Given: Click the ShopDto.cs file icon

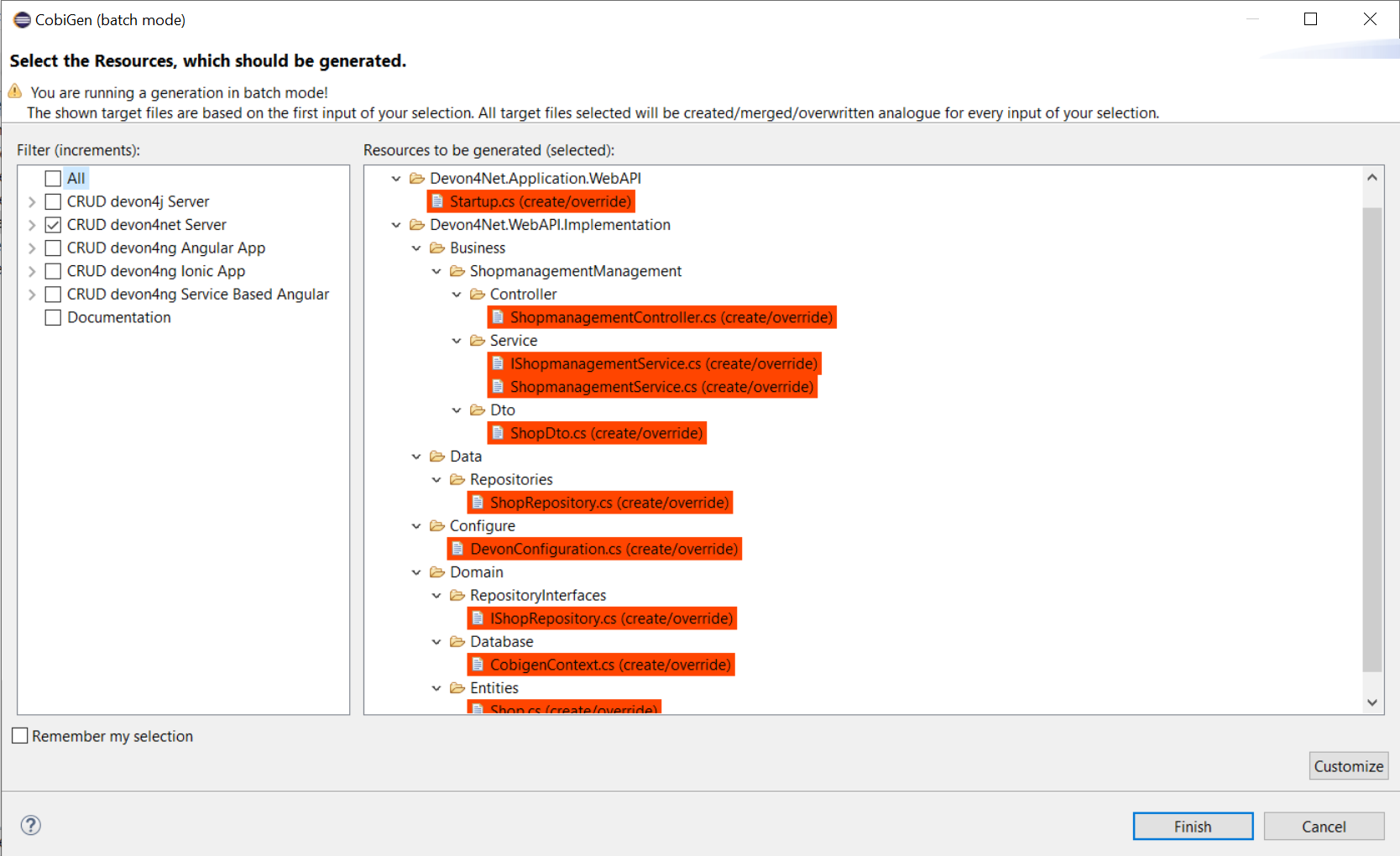Looking at the screenshot, I should (498, 433).
